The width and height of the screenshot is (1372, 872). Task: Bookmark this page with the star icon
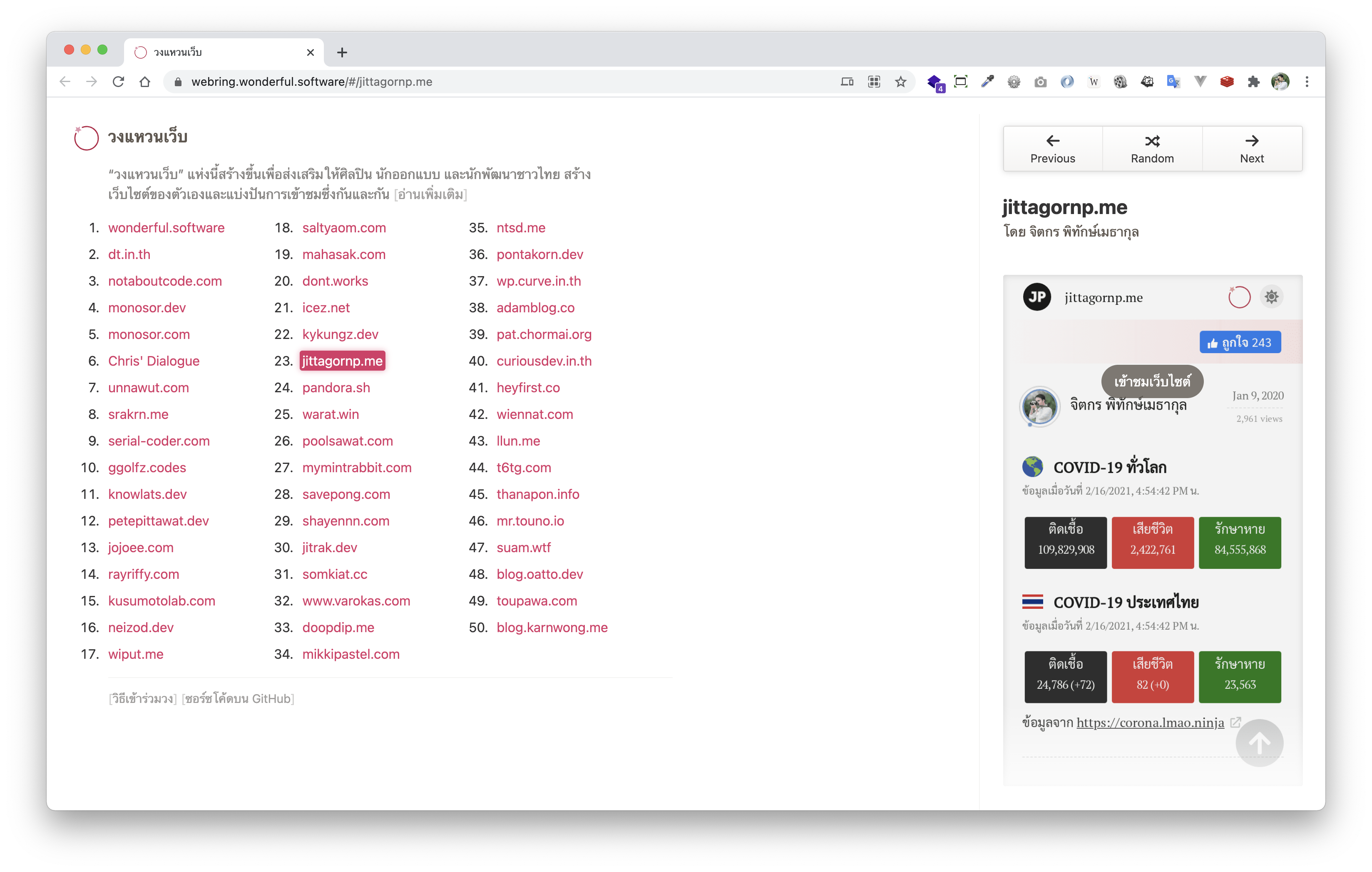pos(900,82)
